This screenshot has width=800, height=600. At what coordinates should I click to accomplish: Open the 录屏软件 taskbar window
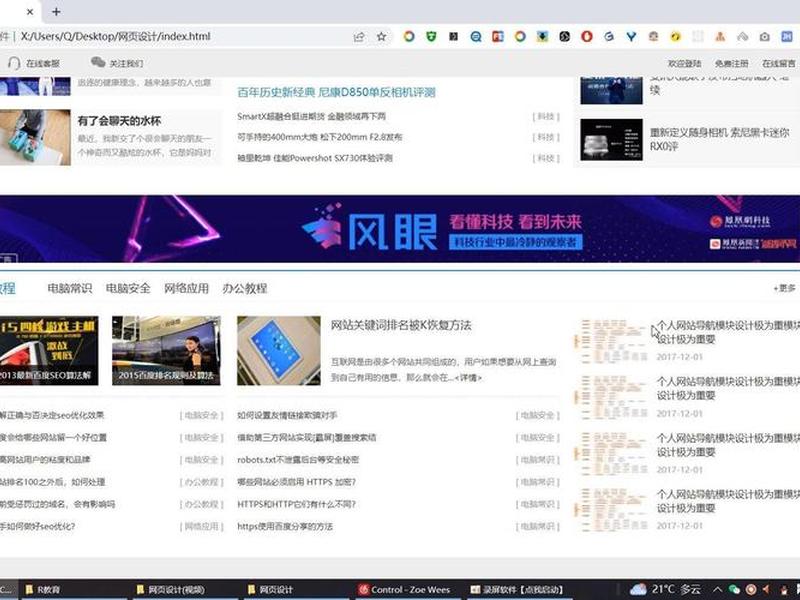pyautogui.click(x=516, y=590)
